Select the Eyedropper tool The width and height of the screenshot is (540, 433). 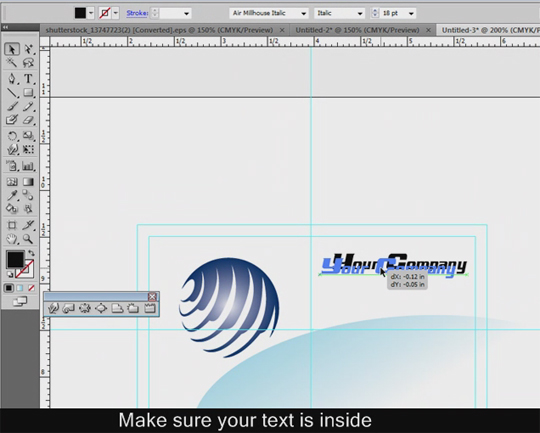tap(12, 195)
